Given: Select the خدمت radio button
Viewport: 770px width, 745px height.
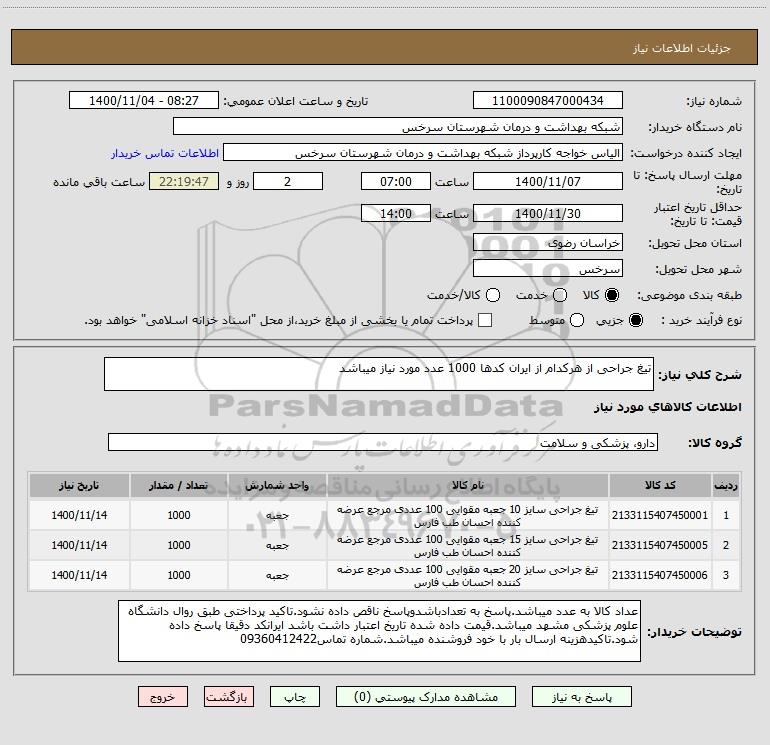Looking at the screenshot, I should point(560,295).
